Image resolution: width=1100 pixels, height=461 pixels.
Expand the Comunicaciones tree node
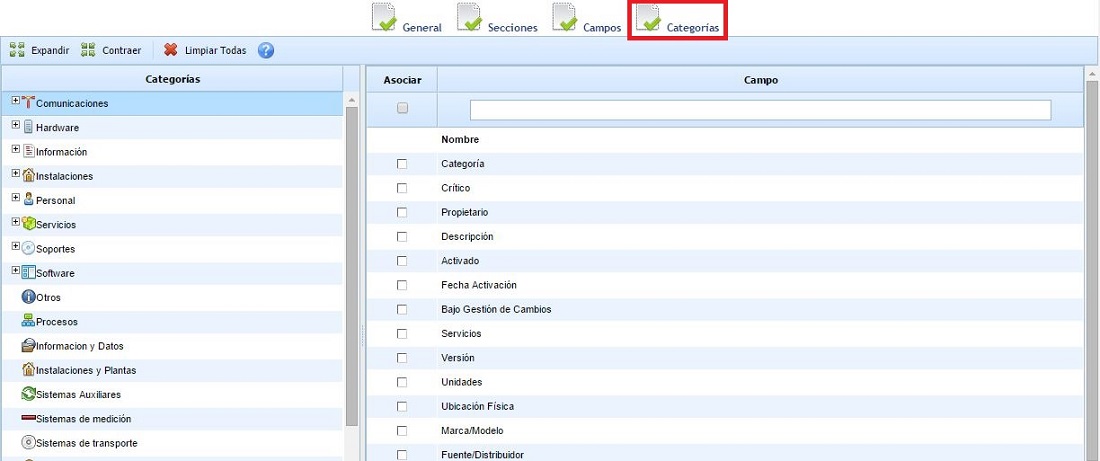[16, 101]
